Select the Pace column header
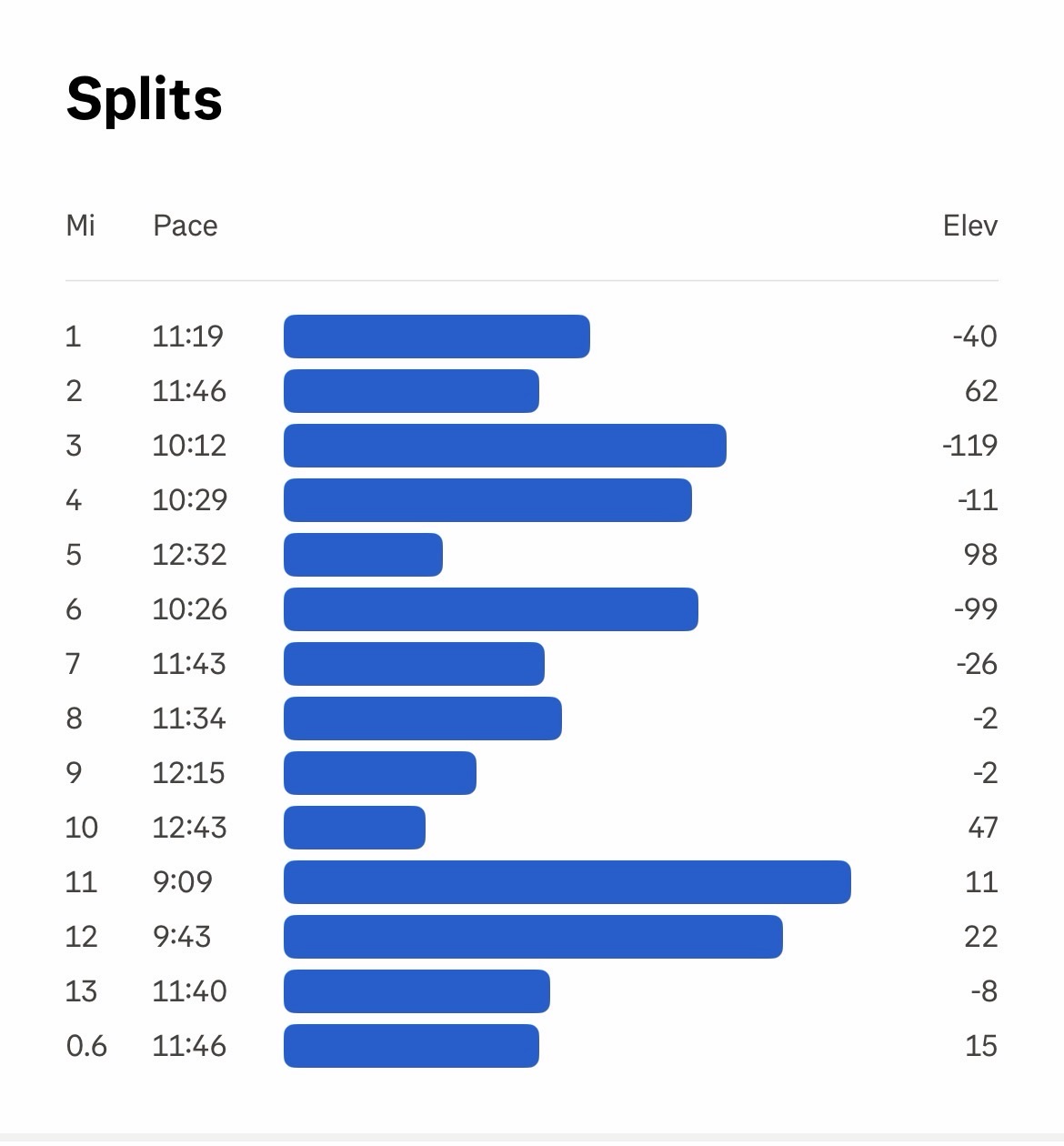 point(186,226)
